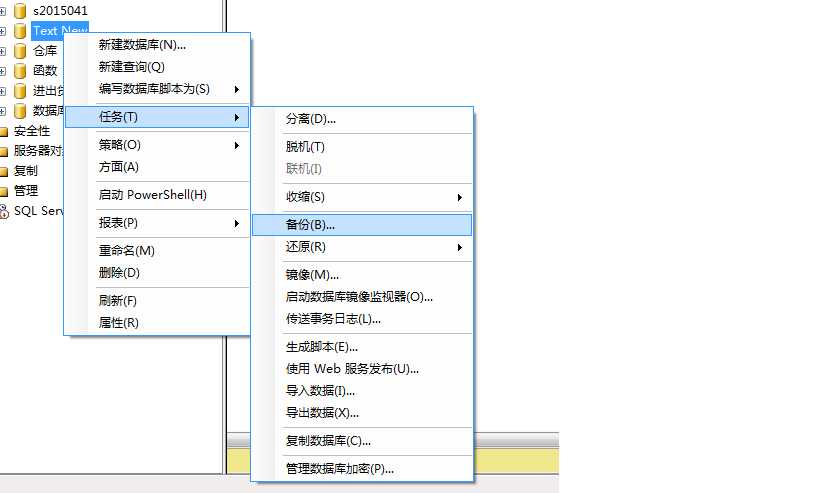819x493 pixels.
Task: Click the s2015041 database icon
Action: [x=20, y=10]
